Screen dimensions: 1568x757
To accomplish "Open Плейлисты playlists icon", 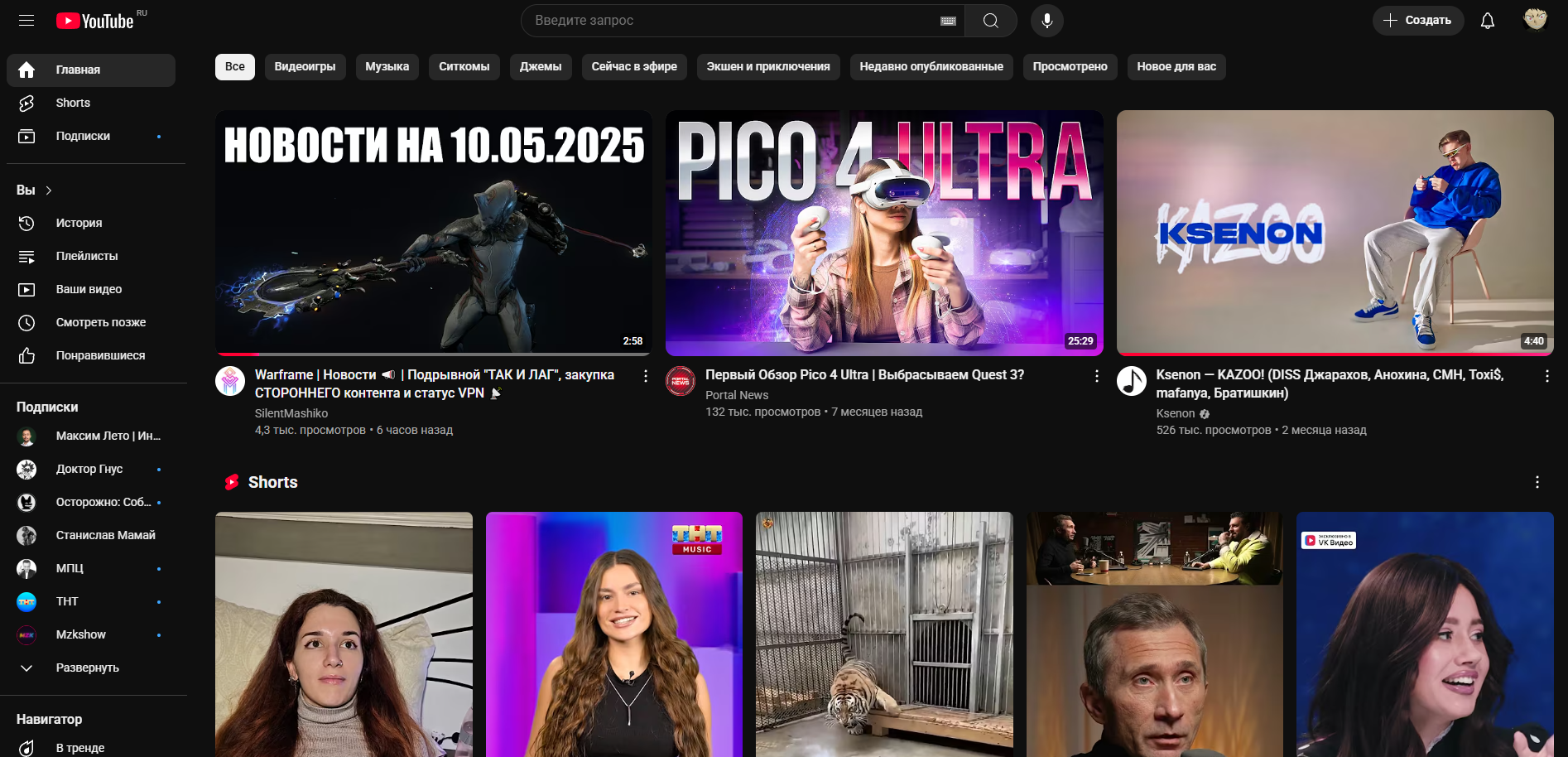I will point(26,256).
